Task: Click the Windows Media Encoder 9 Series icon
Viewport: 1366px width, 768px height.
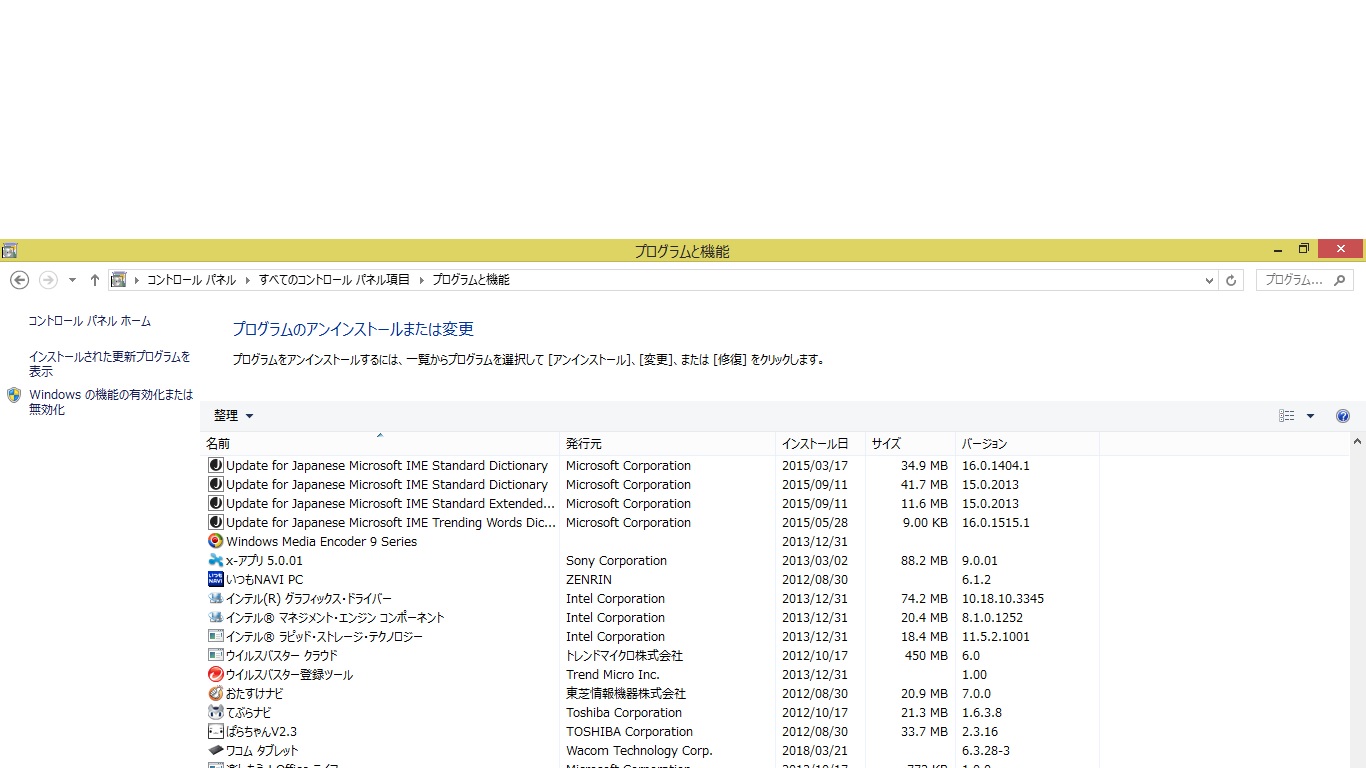Action: coord(215,541)
